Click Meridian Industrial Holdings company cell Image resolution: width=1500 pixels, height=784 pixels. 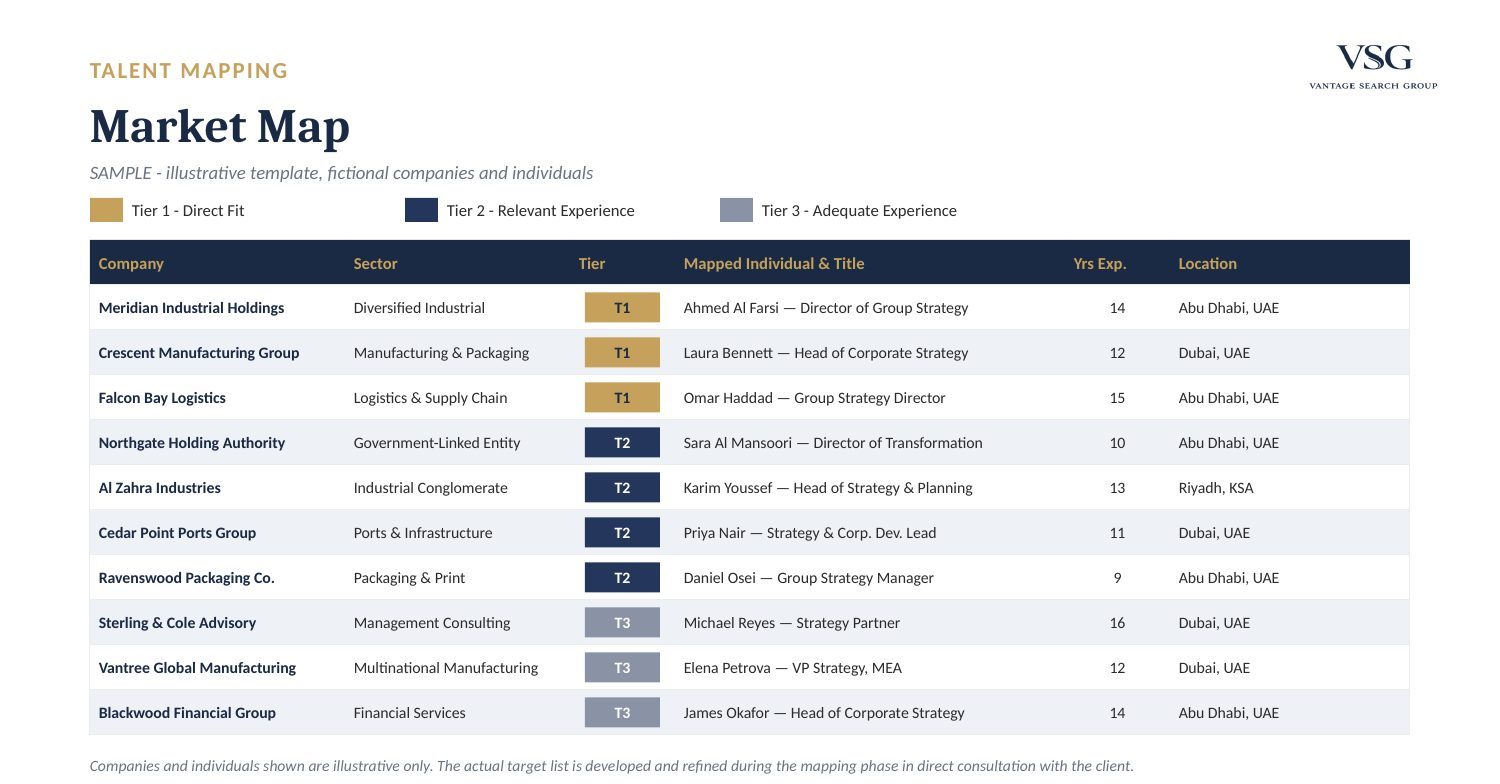click(x=191, y=308)
